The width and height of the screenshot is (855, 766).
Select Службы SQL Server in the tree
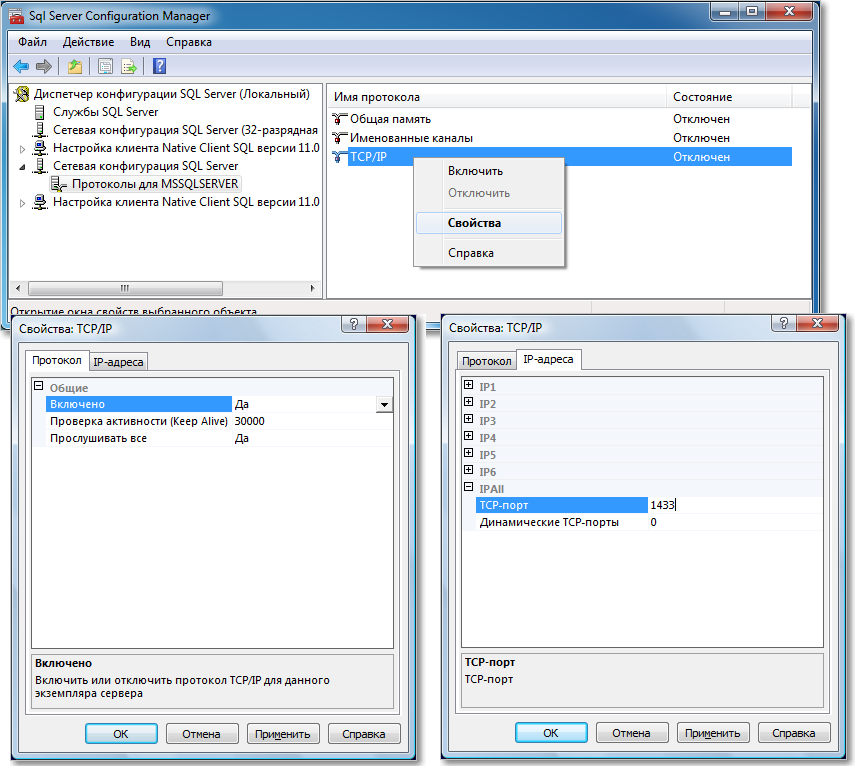pyautogui.click(x=105, y=112)
